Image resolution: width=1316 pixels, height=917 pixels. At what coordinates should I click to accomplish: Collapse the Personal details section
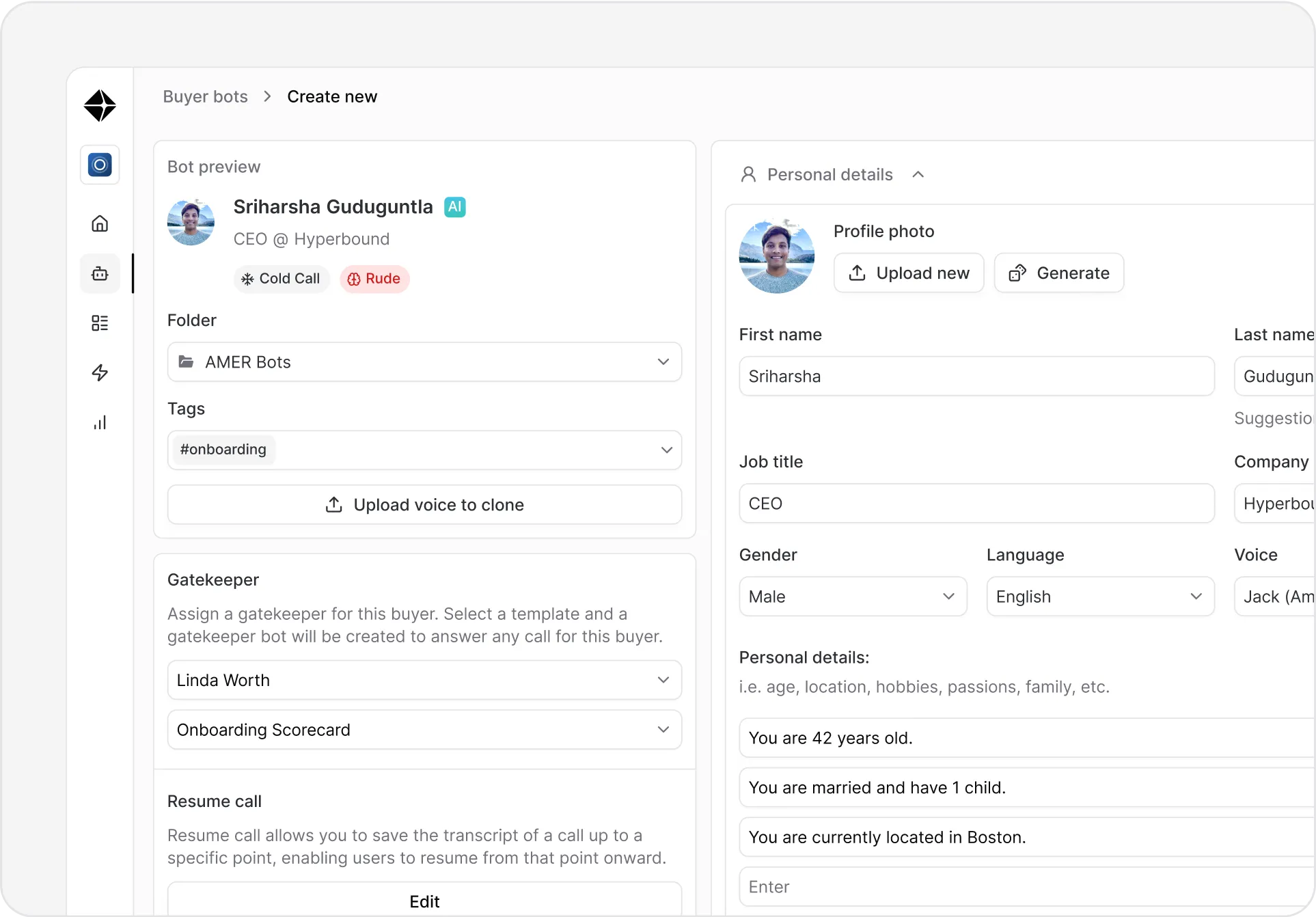pyautogui.click(x=918, y=175)
